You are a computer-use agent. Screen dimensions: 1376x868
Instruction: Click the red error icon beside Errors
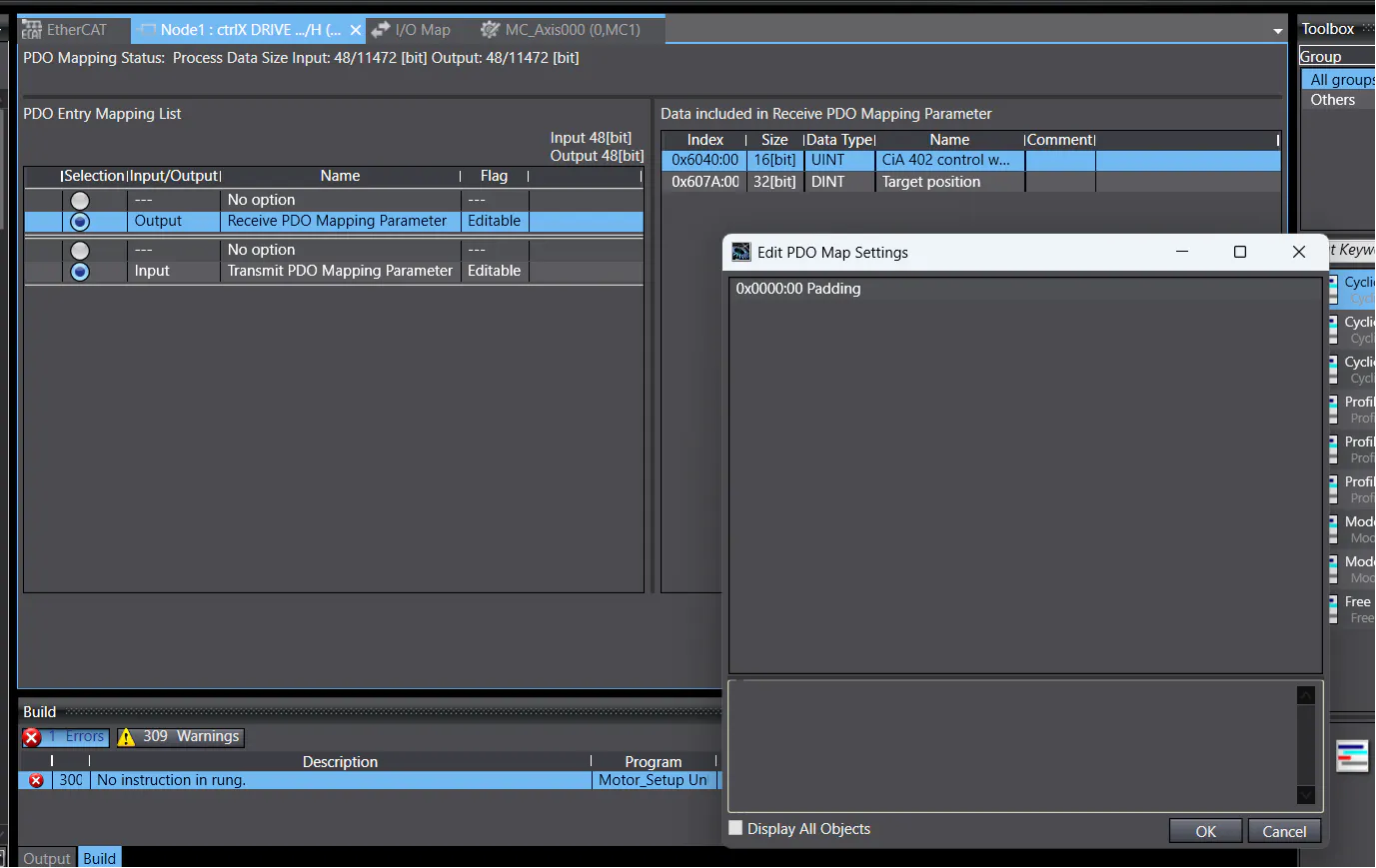coord(32,737)
